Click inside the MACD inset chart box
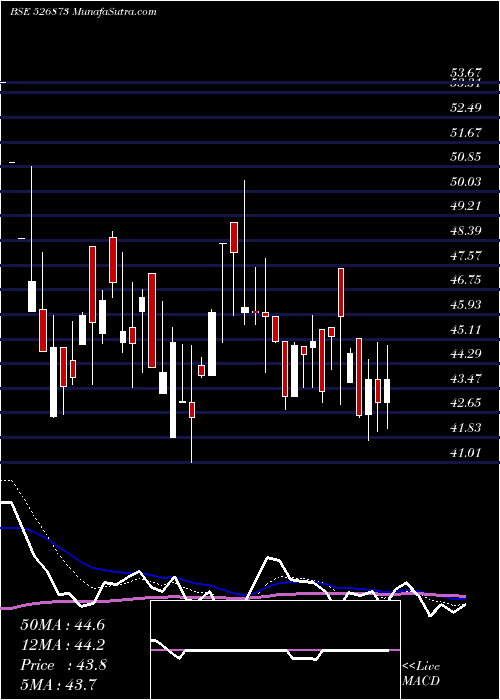Viewport: 500px width, 700px height. (x=275, y=650)
